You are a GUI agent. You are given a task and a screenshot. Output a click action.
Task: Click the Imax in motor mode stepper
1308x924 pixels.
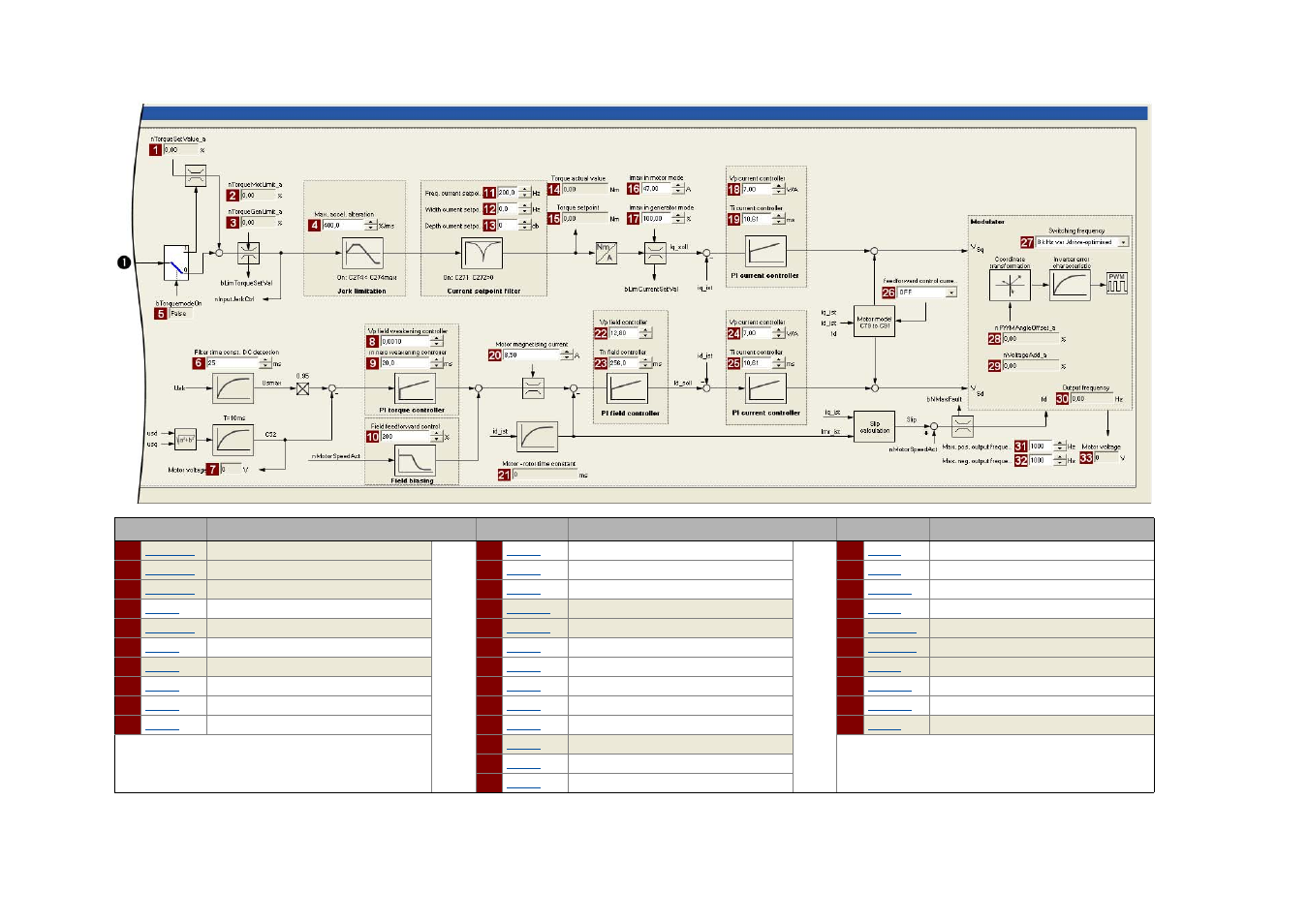pyautogui.click(x=678, y=189)
